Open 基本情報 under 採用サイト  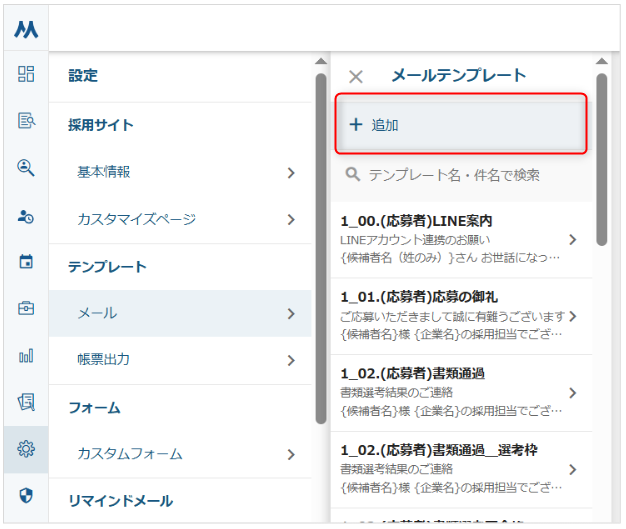(185, 172)
